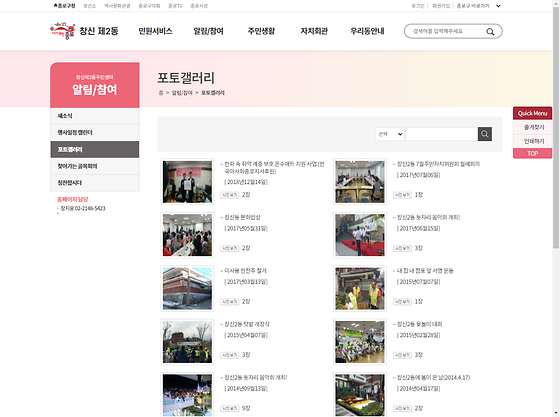This screenshot has width=560, height=417.
Task: Click 즐겨찾기 in the Quick Menu
Action: point(532,127)
